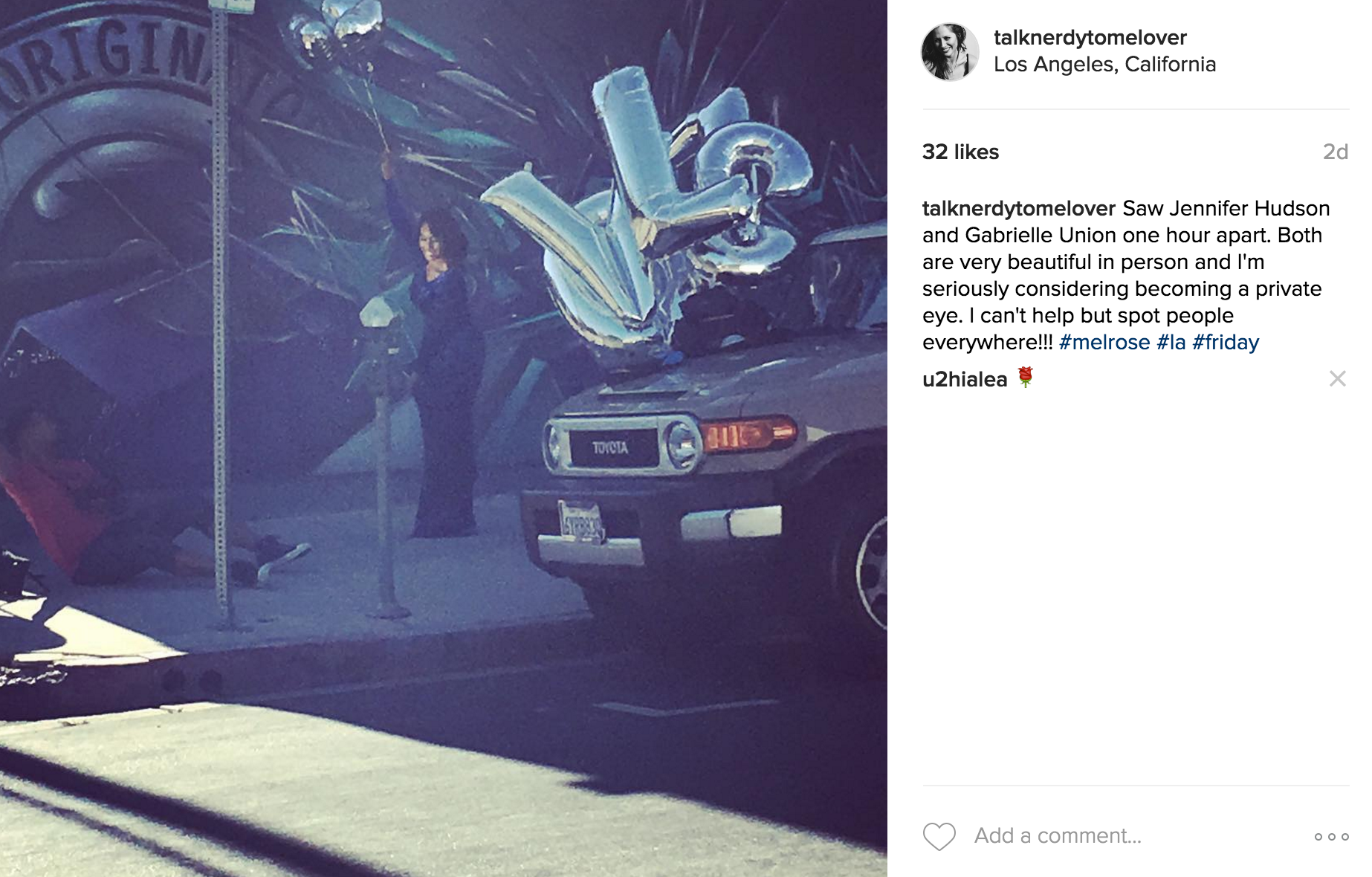
Task: Click the Add a comment field
Action: click(x=1137, y=836)
